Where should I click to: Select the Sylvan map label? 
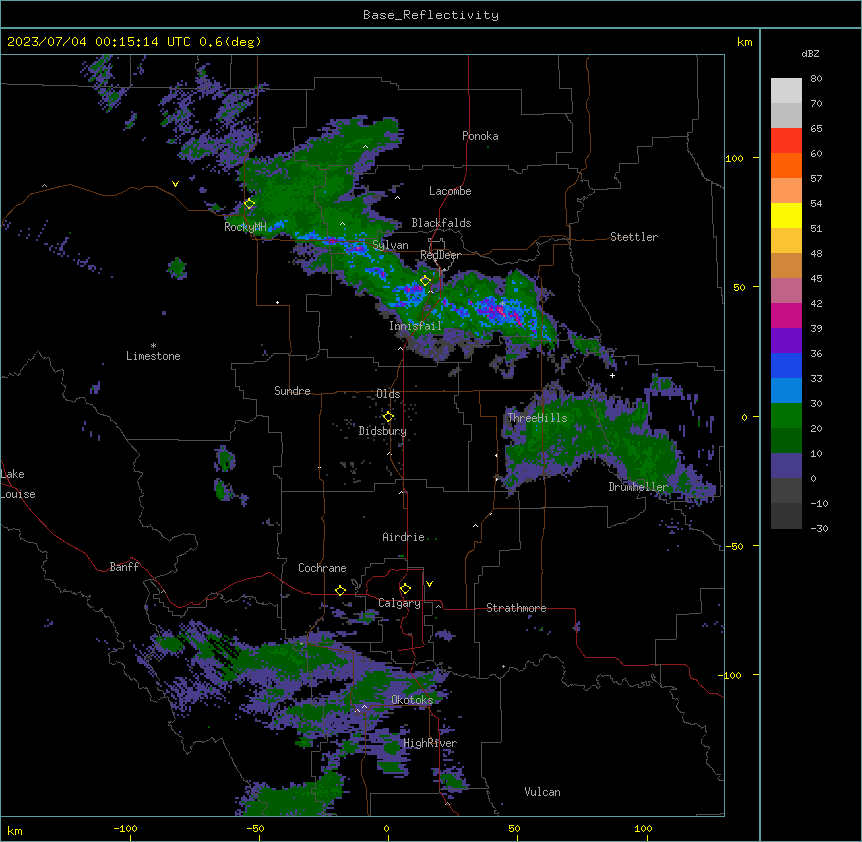pos(390,245)
